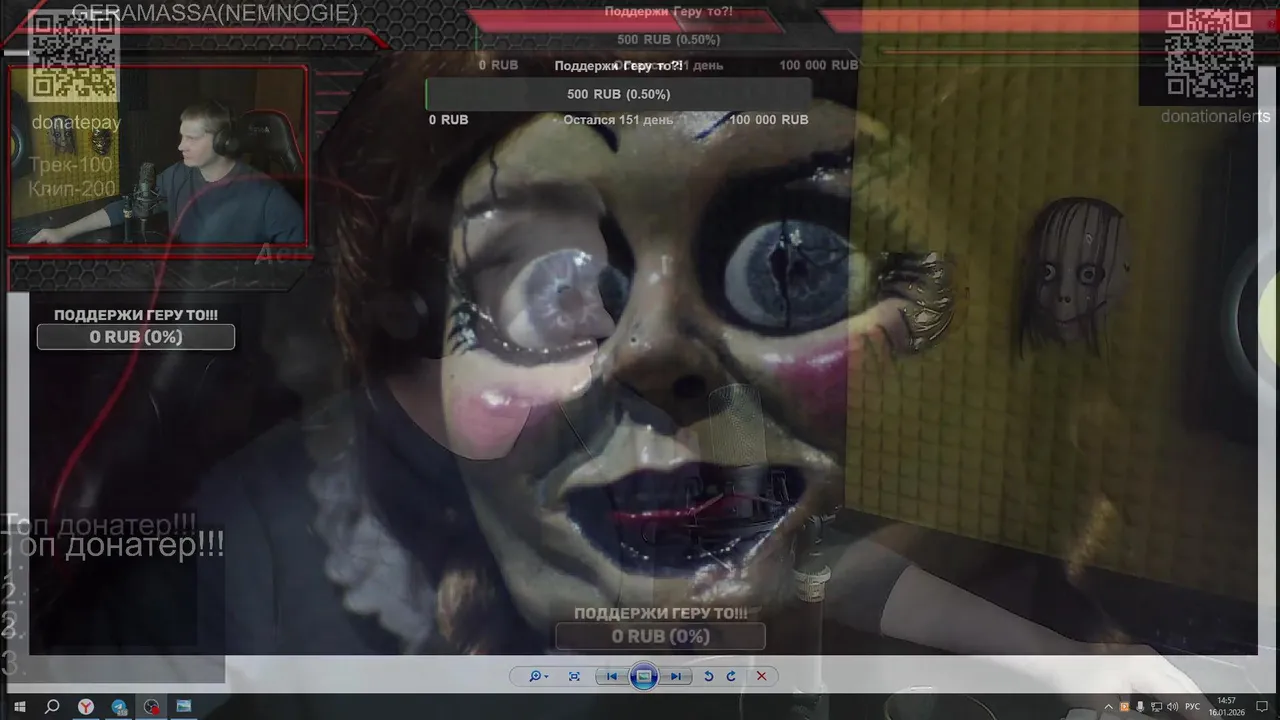Open the zoom magnifier in photo viewer
The image size is (1280, 720).
click(x=535, y=676)
